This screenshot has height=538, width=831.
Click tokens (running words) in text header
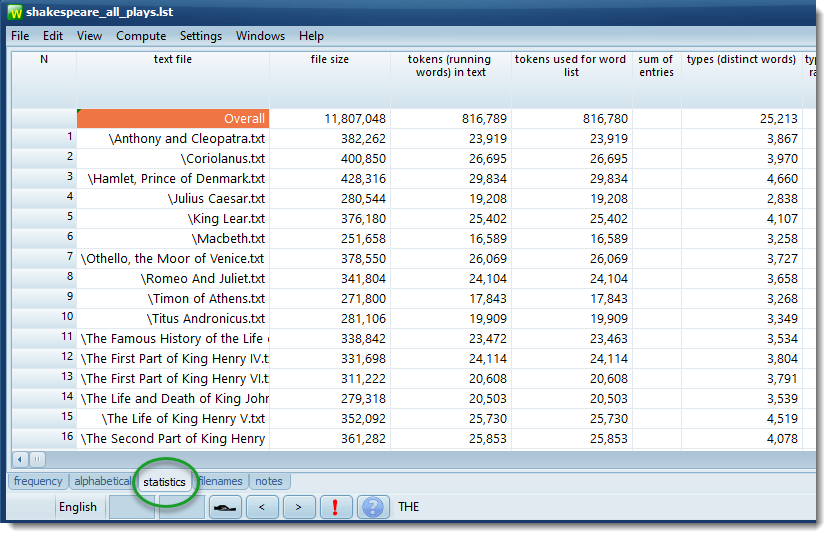(450, 80)
